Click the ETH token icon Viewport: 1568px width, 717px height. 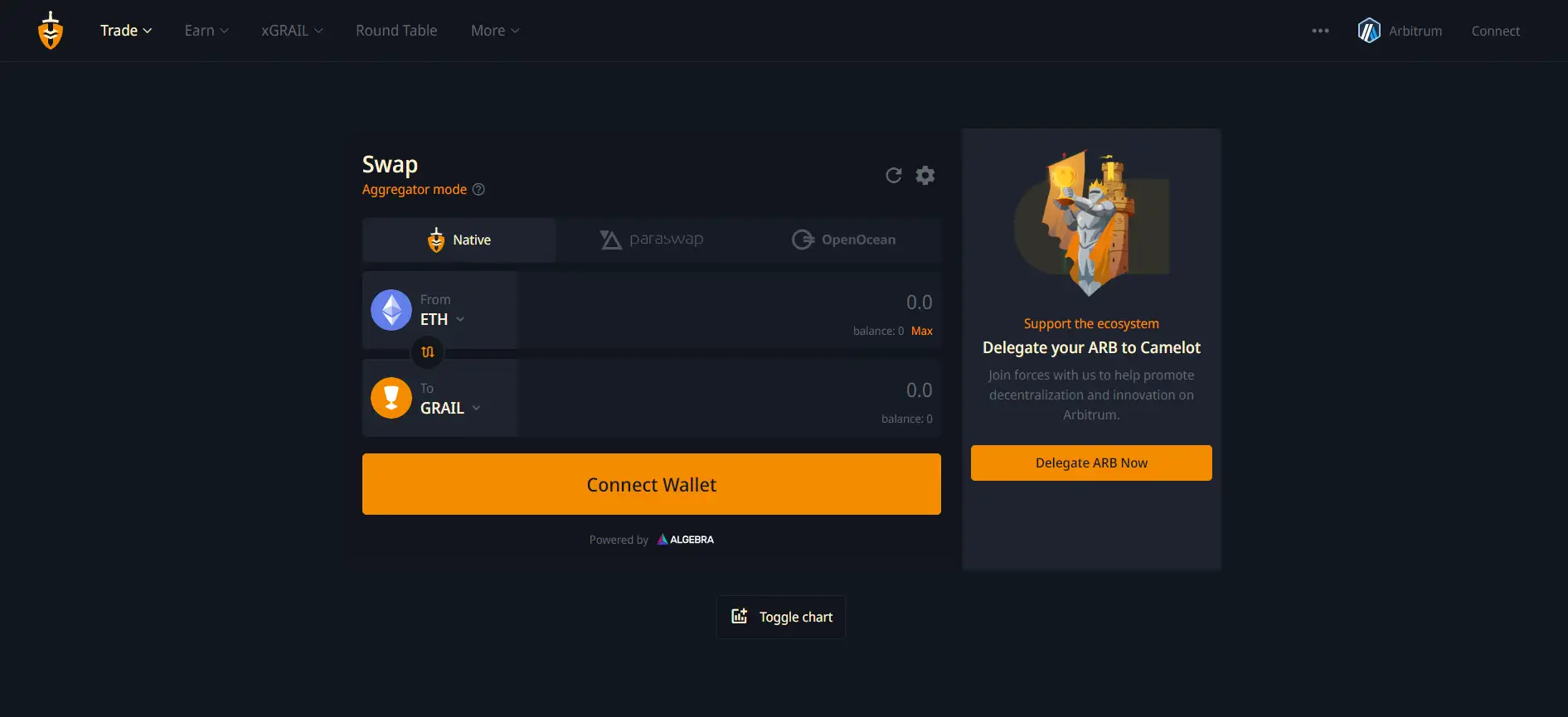click(391, 310)
